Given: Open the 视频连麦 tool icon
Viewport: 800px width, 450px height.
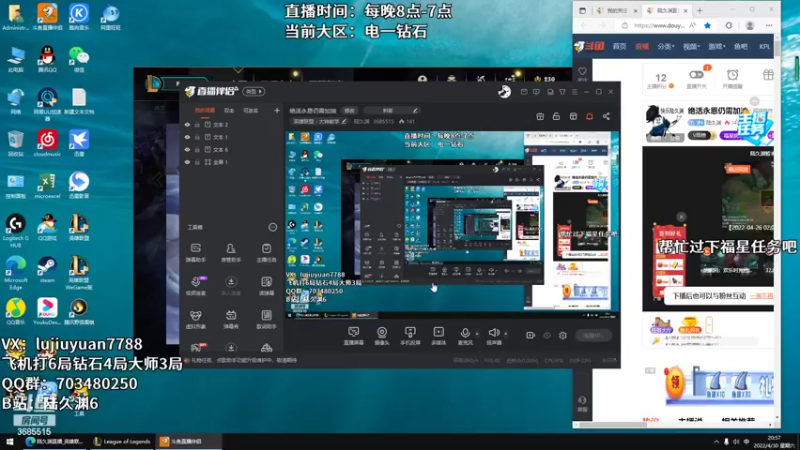Looking at the screenshot, I should [x=195, y=286].
